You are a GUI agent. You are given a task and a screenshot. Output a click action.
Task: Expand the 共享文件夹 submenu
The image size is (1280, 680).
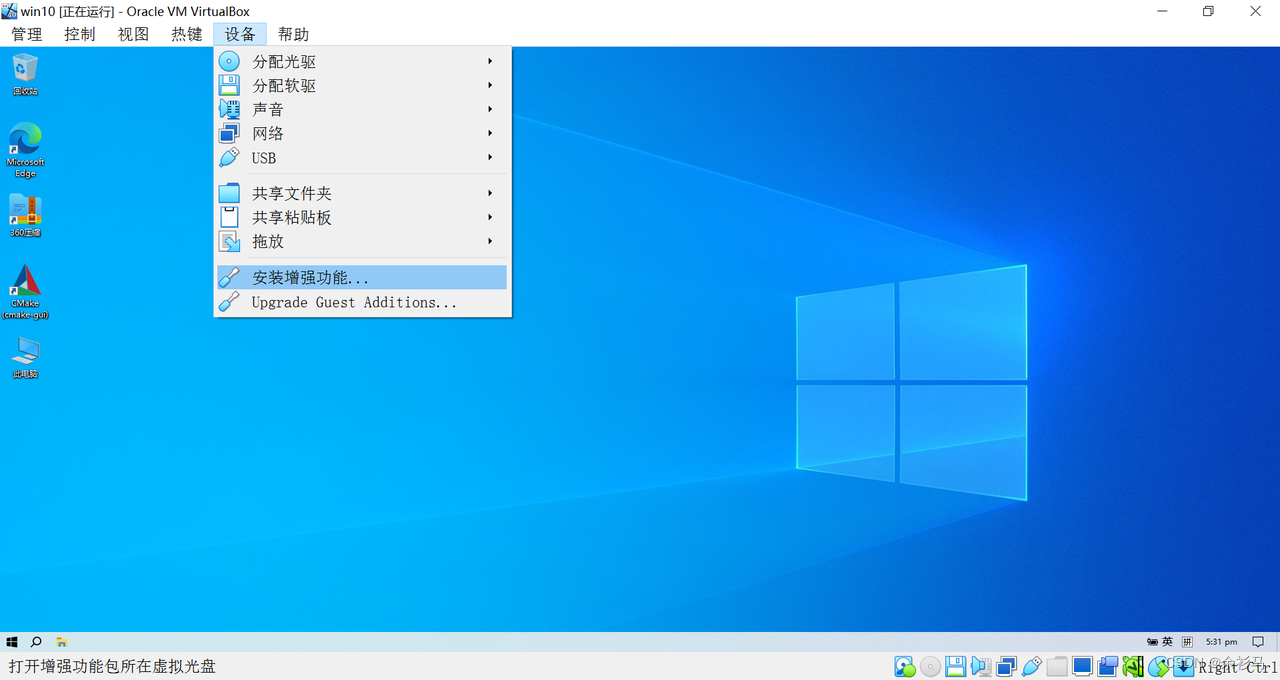tap(362, 193)
